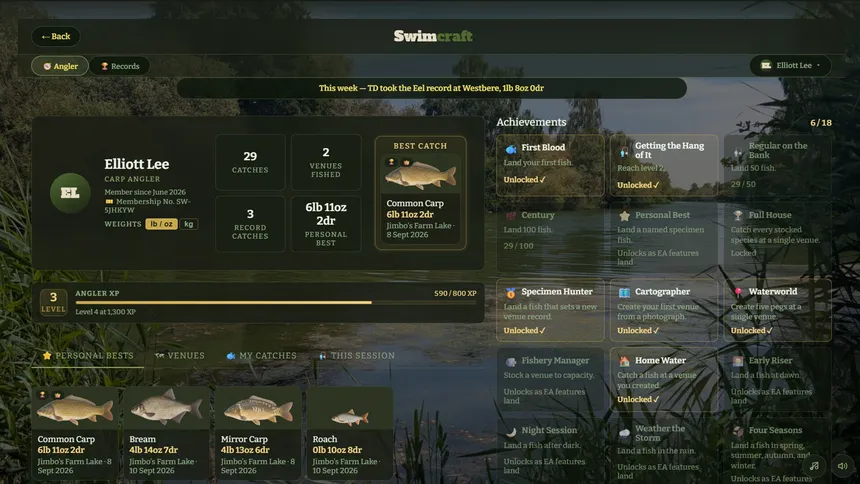Click the music note icon
Screen dimensions: 860x484
(814, 466)
